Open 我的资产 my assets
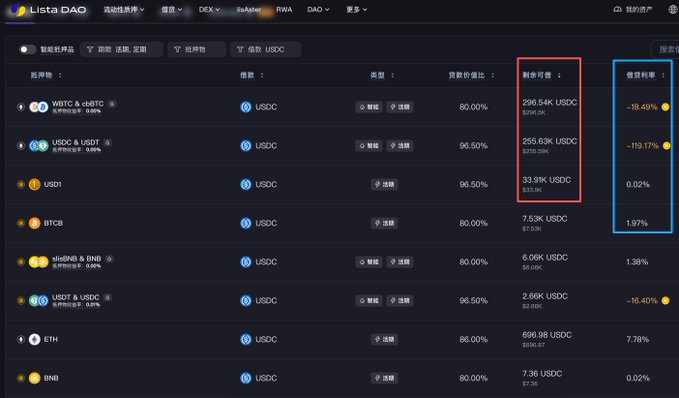 point(633,10)
